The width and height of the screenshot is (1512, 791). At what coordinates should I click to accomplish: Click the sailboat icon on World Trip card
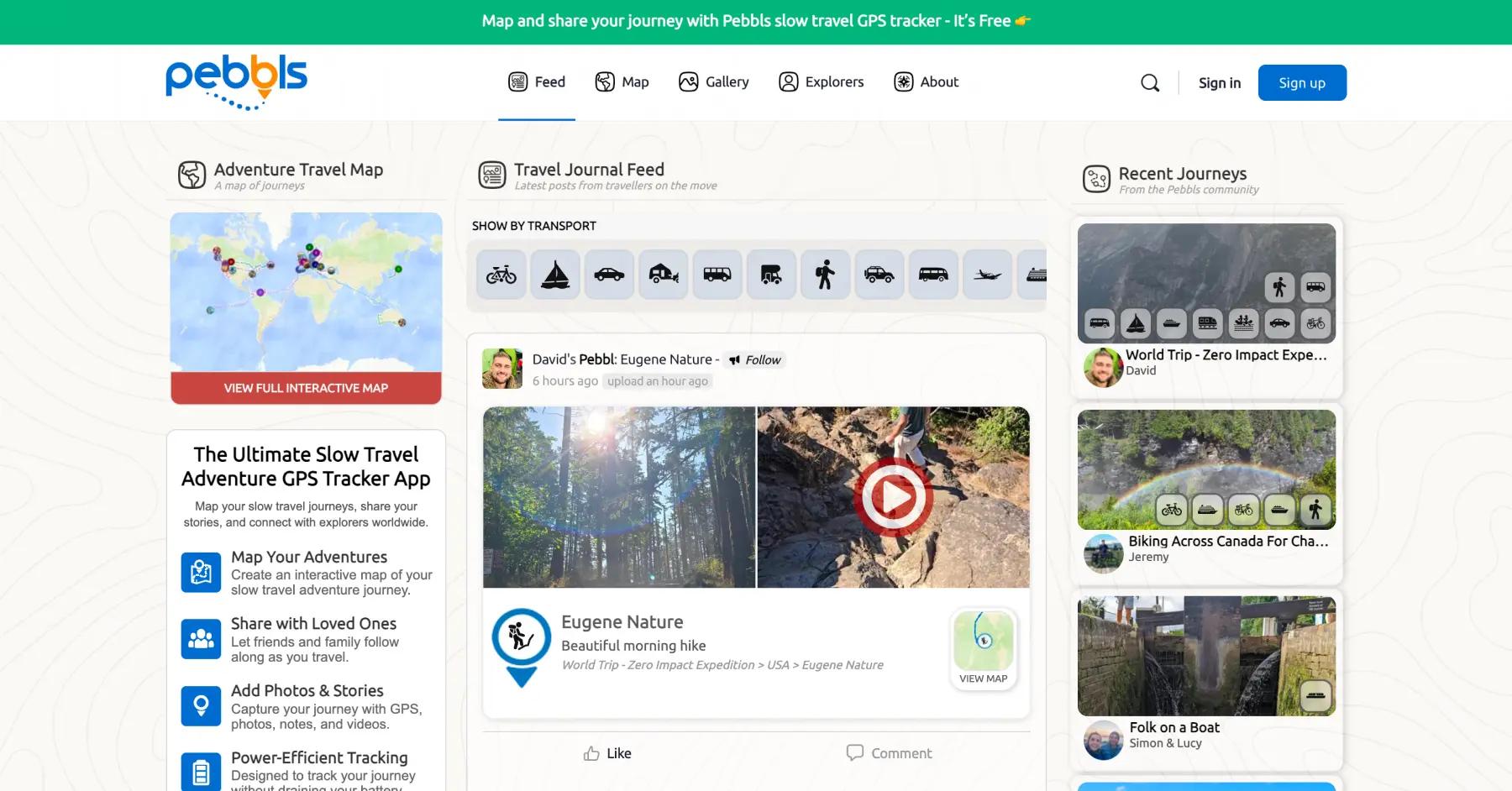point(1136,323)
